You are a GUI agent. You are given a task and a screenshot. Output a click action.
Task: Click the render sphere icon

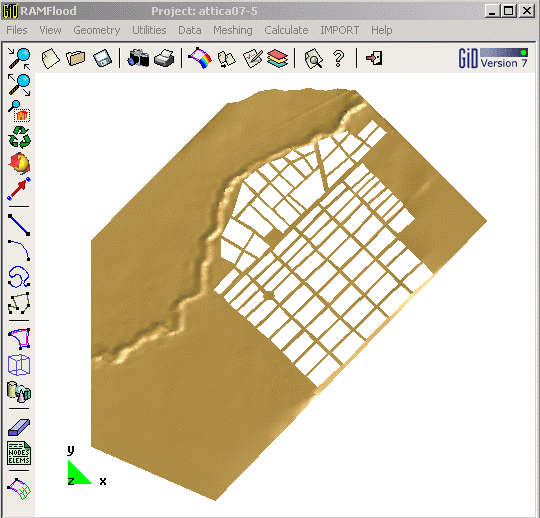pyautogui.click(x=19, y=163)
